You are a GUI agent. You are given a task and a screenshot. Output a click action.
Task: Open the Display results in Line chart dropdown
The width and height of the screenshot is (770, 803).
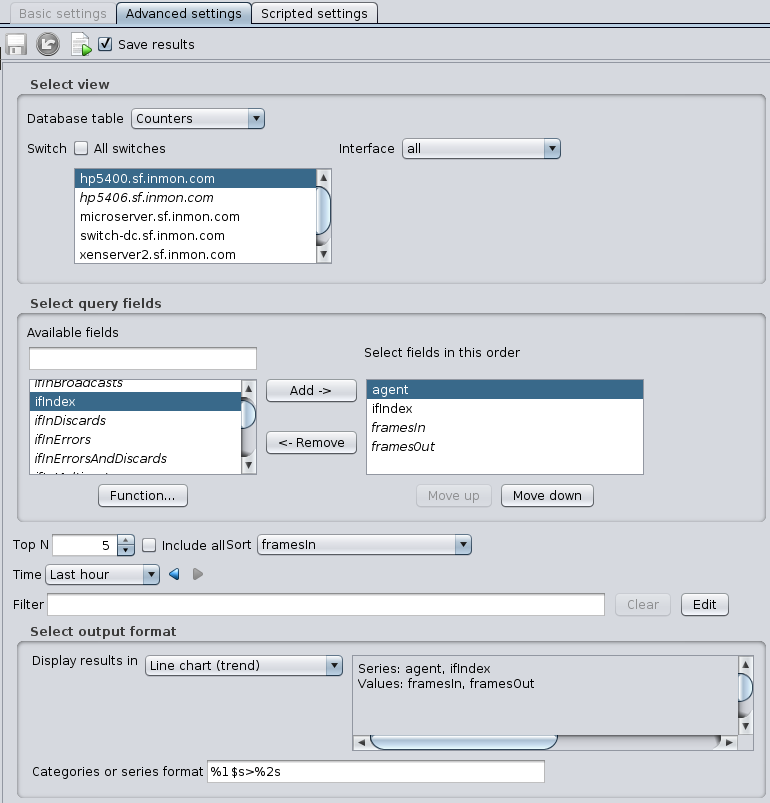[244, 666]
